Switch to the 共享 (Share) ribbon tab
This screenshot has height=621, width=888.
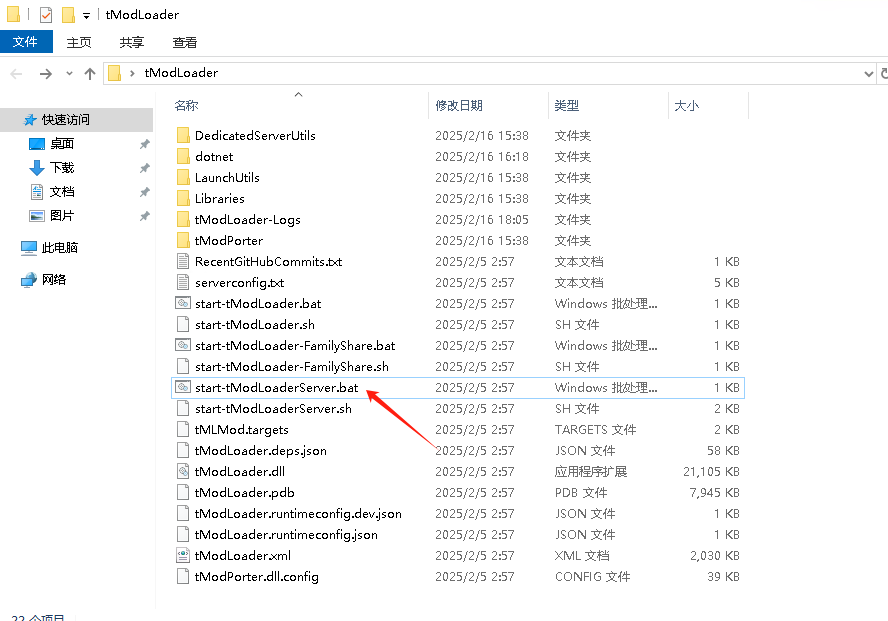coord(132,42)
